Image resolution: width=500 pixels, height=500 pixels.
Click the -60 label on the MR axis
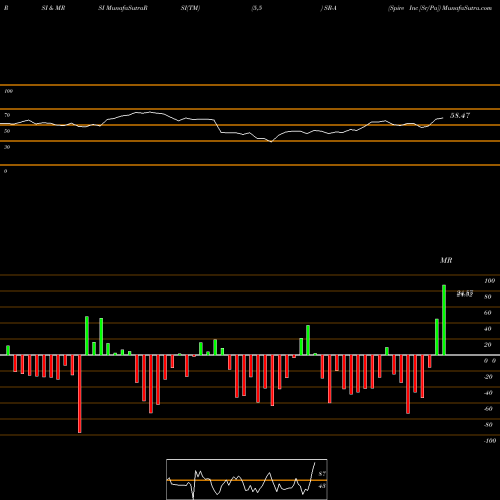point(488,409)
